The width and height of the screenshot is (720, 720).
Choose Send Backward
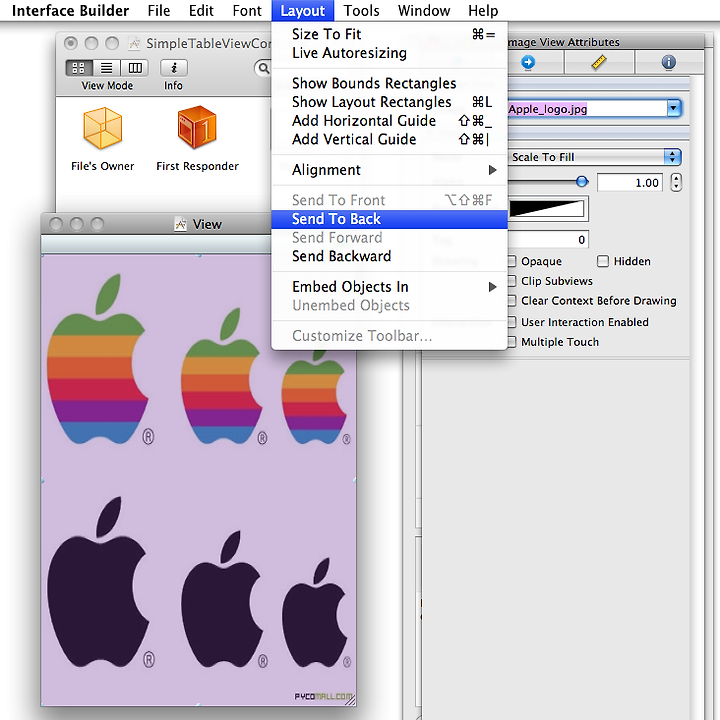pyautogui.click(x=389, y=256)
